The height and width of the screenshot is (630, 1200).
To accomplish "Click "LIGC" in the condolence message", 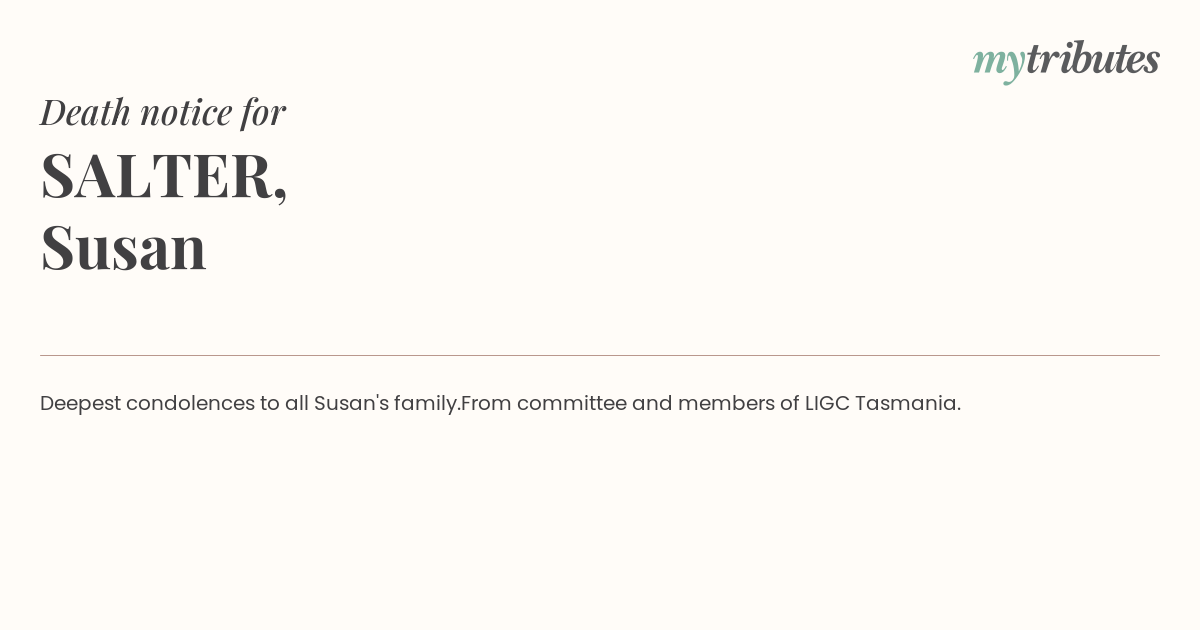I will tap(827, 404).
